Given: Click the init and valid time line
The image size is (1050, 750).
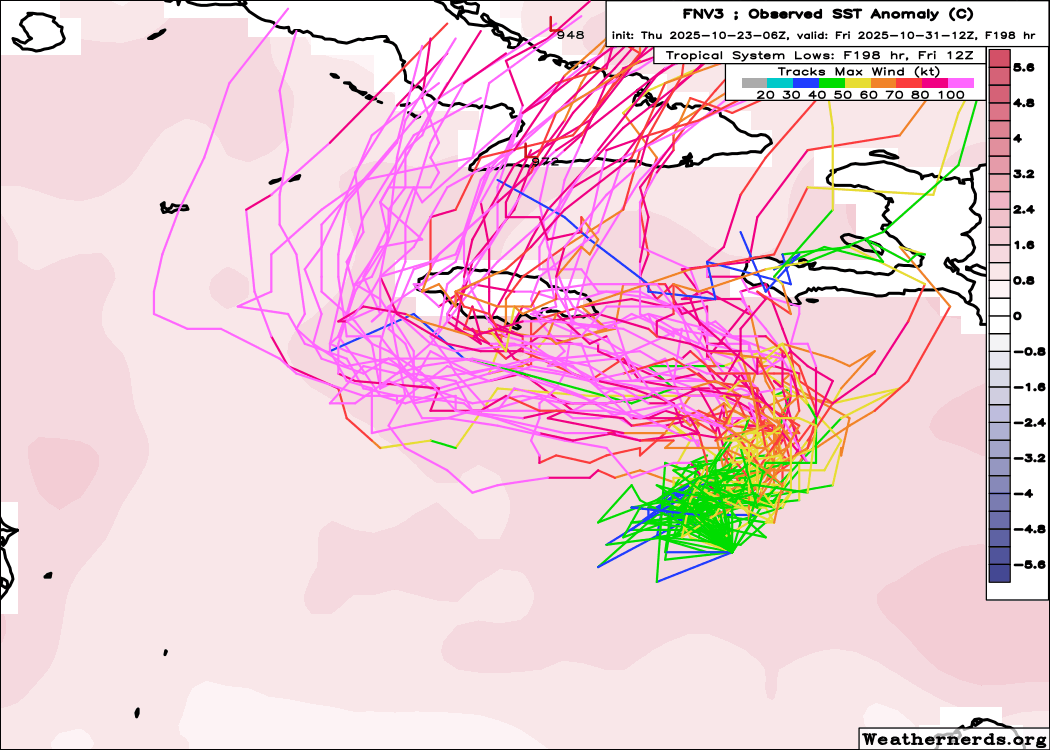Looking at the screenshot, I should point(825,36).
